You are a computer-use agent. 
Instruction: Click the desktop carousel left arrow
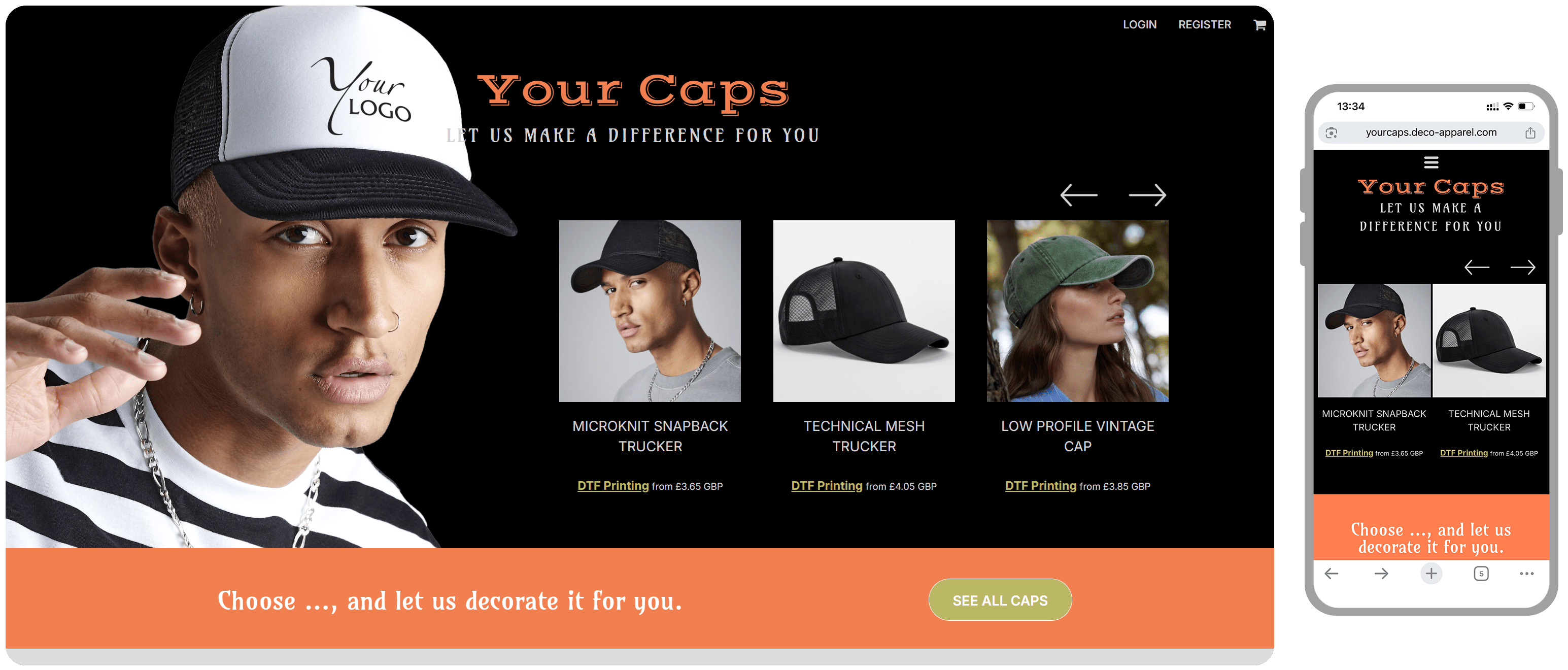coord(1079,195)
